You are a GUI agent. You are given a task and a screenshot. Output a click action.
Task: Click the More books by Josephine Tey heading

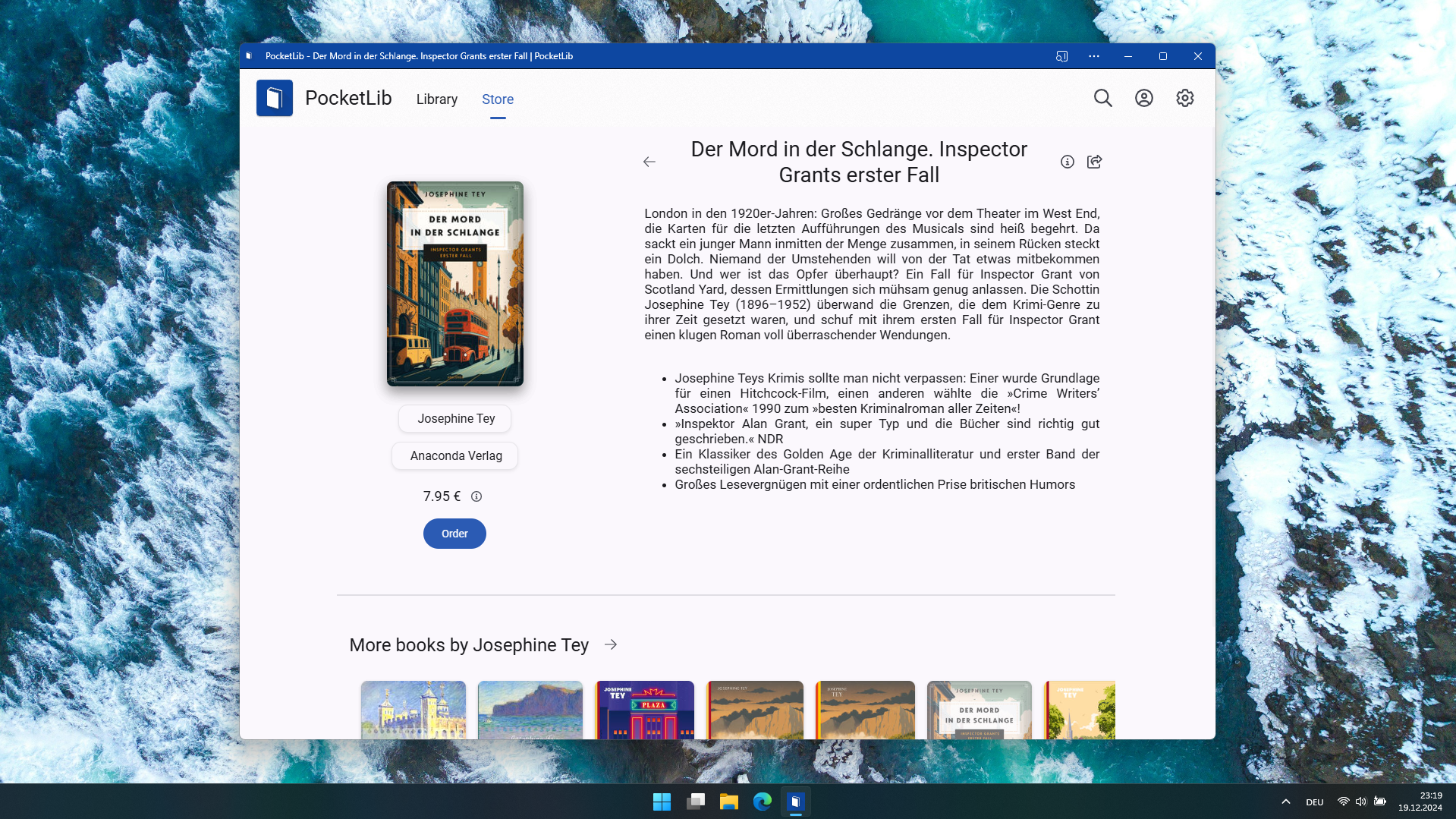point(469,645)
